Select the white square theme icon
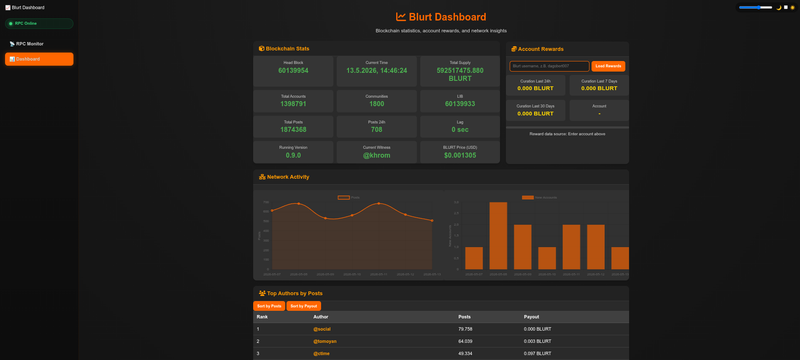The height and width of the screenshot is (360, 800). pos(786,8)
